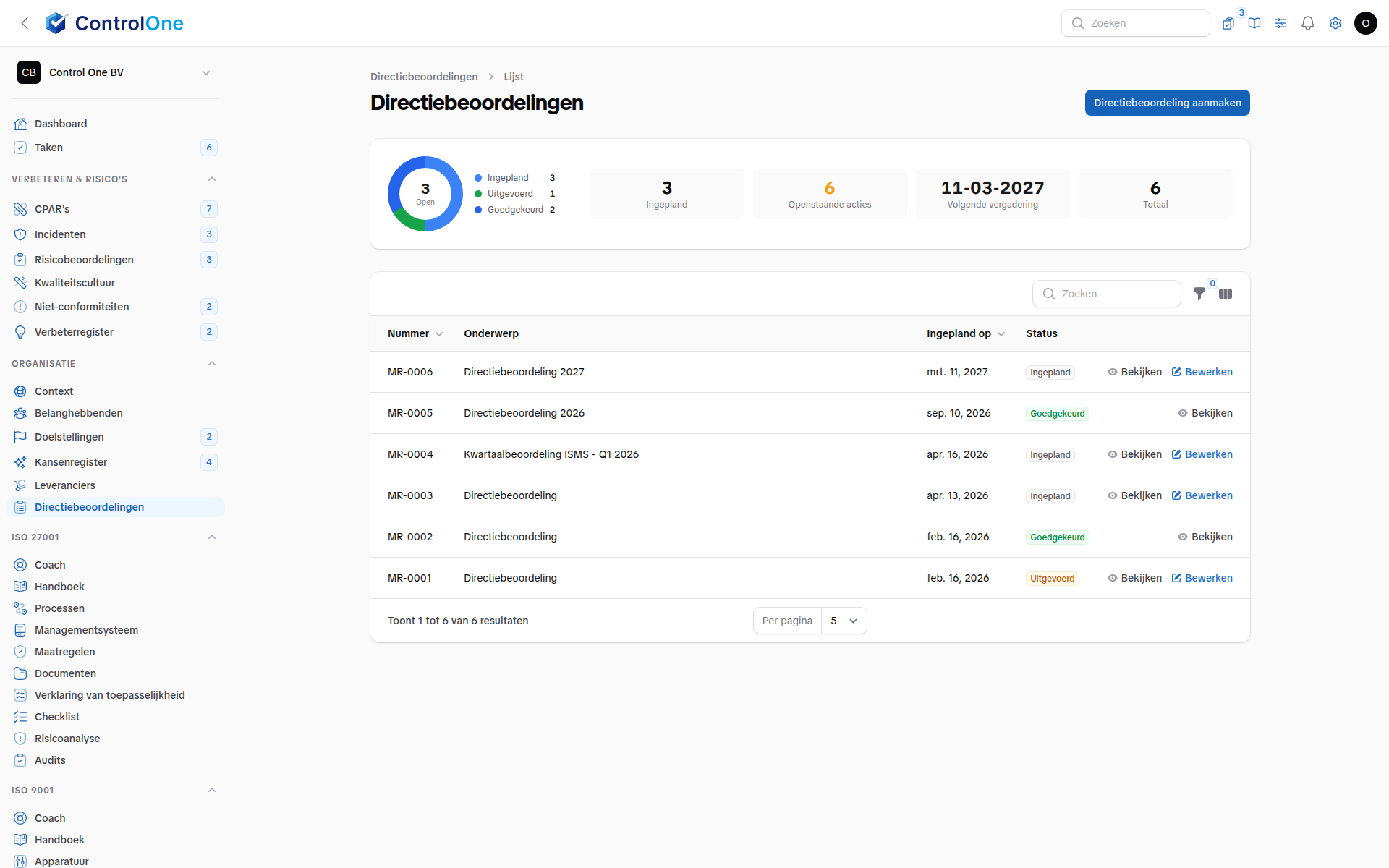Image resolution: width=1389 pixels, height=868 pixels.
Task: Go to Taken in the sidebar
Action: coord(116,148)
